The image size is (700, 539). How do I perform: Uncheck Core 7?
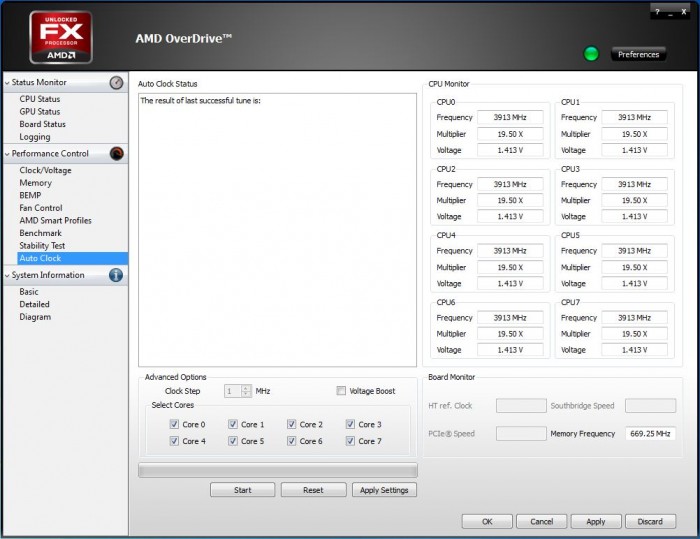[350, 441]
